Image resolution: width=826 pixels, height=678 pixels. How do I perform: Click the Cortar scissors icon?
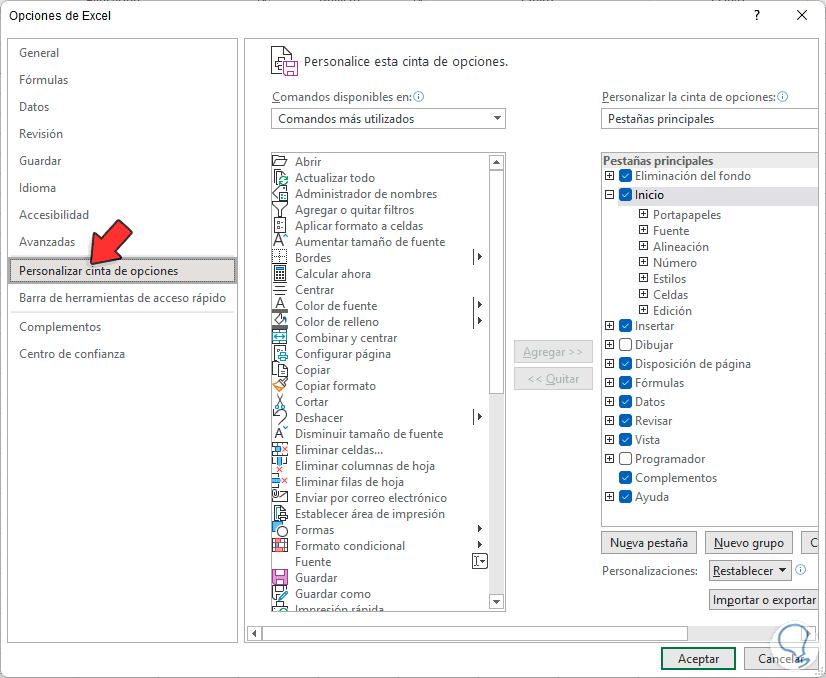[x=280, y=401]
